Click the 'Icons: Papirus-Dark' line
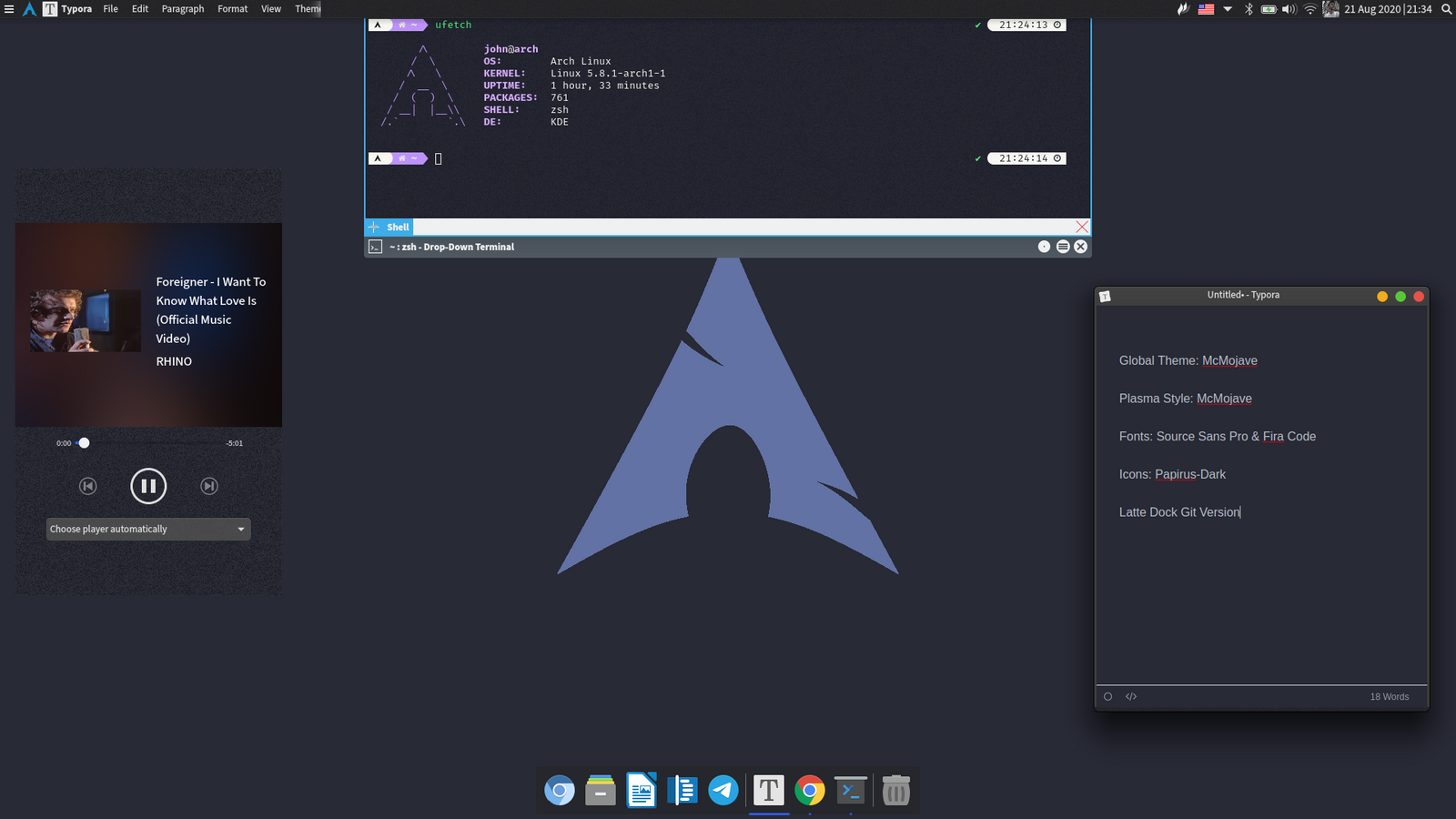The height and width of the screenshot is (819, 1456). pos(1172,474)
